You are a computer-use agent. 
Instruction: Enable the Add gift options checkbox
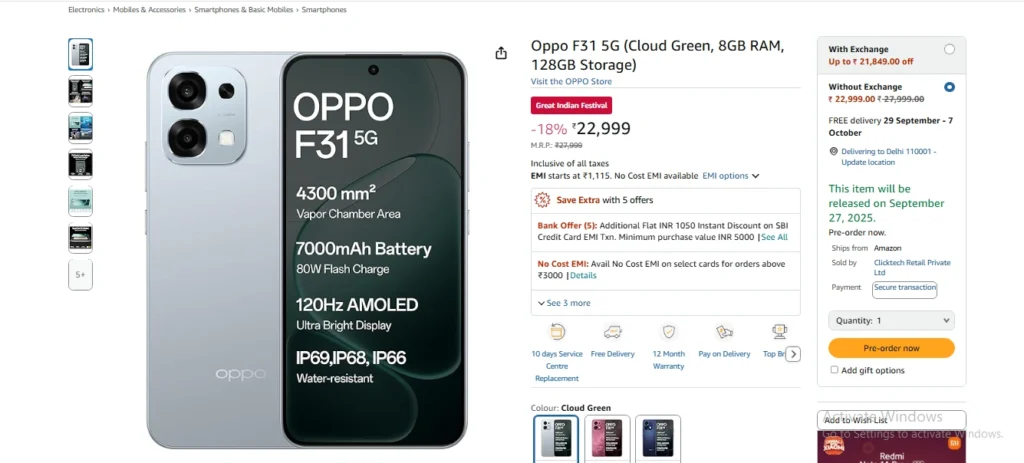[x=835, y=370]
